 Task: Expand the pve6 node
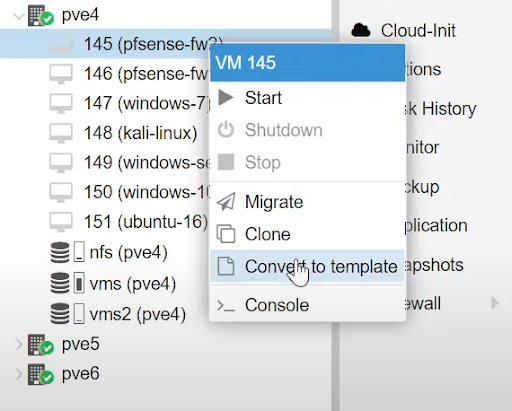point(19,374)
